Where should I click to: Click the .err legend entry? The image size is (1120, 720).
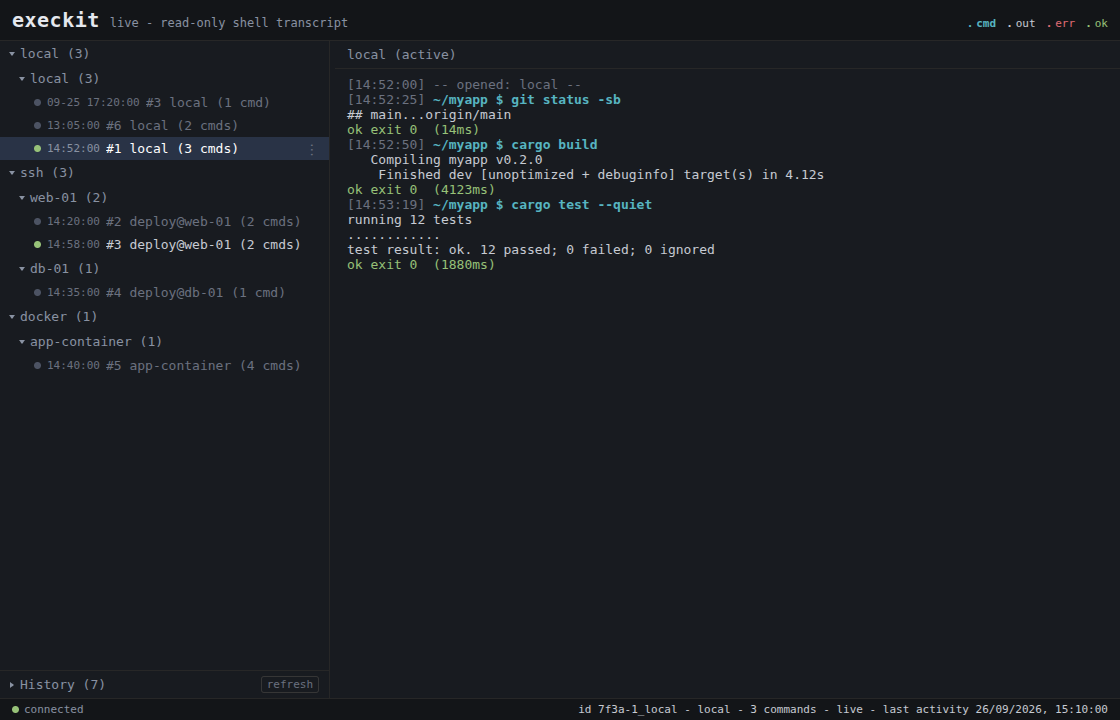1061,24
